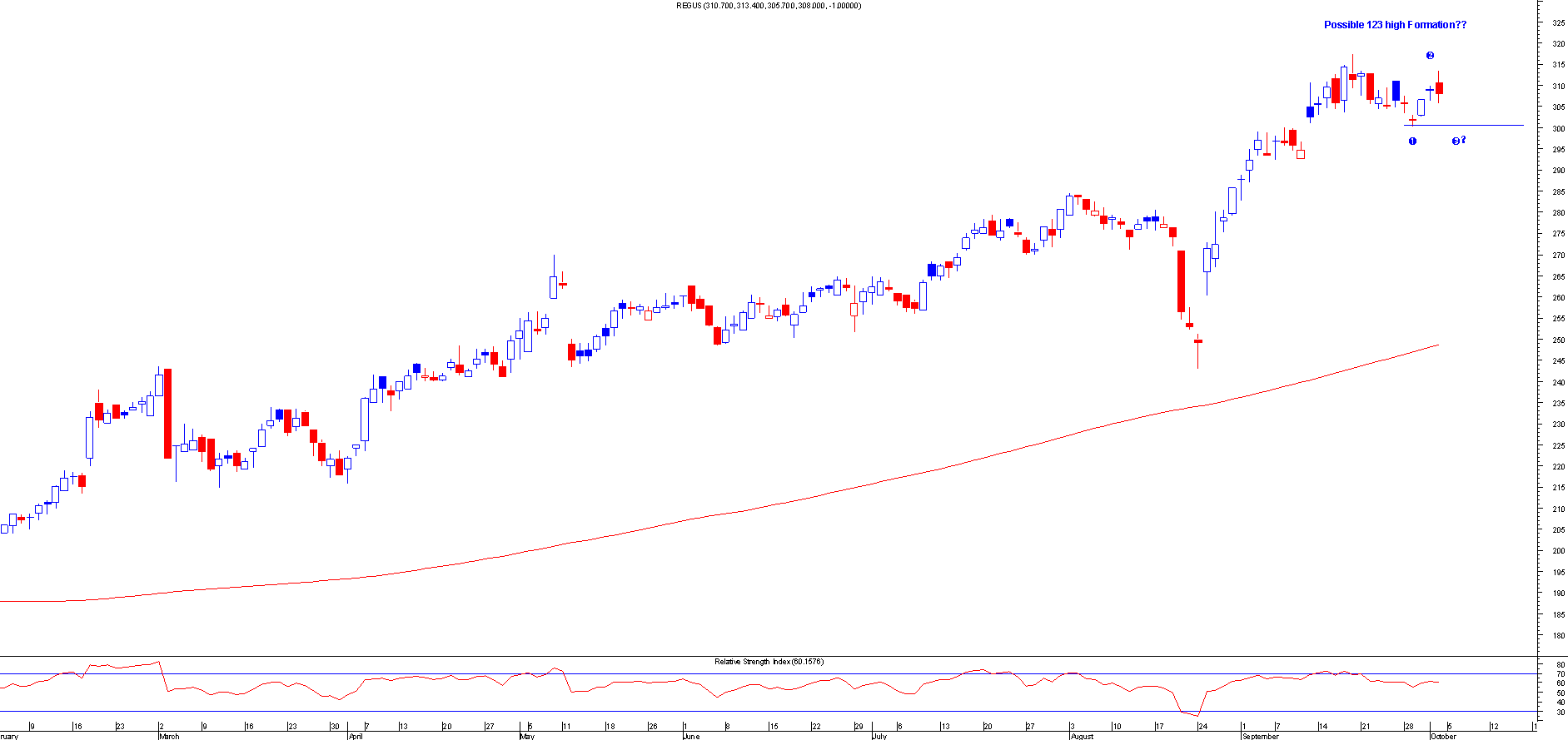Viewport: 1568px width, 740px height.
Task: Click the 250 price label on right axis
Action: pos(1557,340)
